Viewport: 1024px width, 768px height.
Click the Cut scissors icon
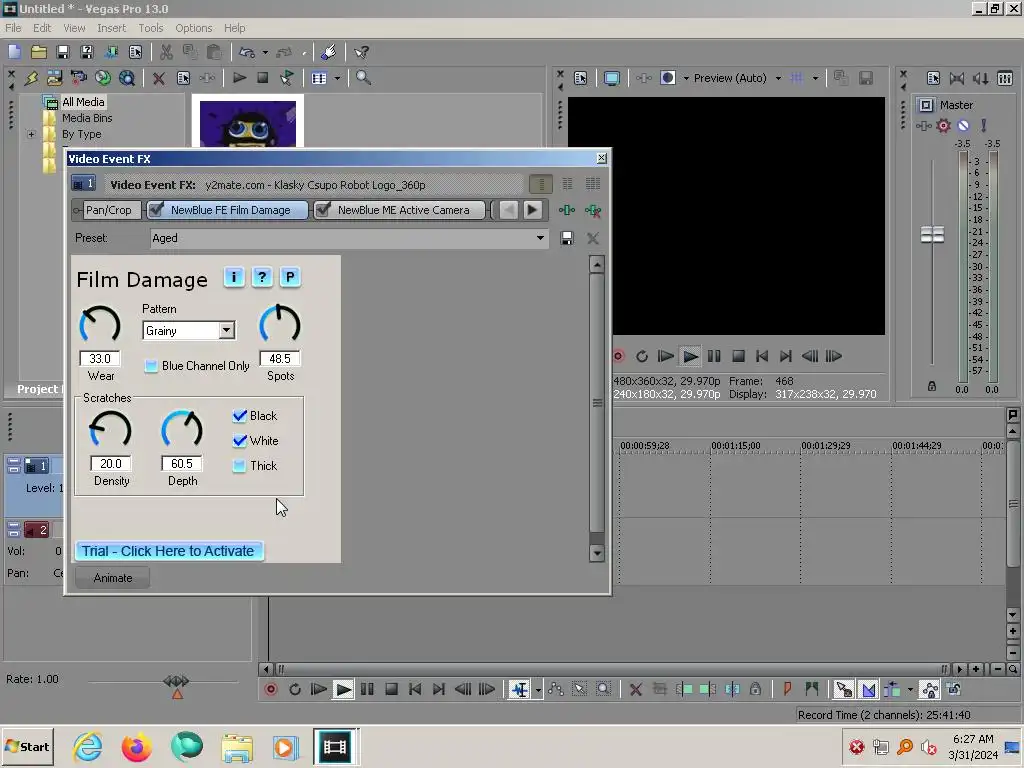pyautogui.click(x=166, y=52)
